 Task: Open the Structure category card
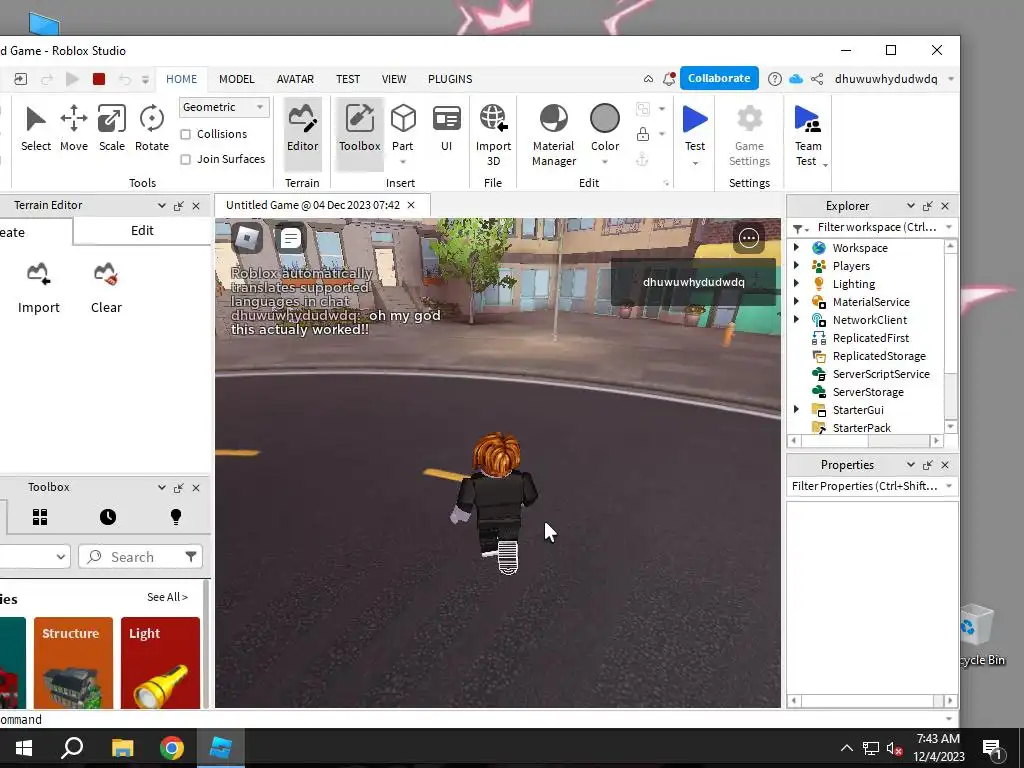[73, 662]
